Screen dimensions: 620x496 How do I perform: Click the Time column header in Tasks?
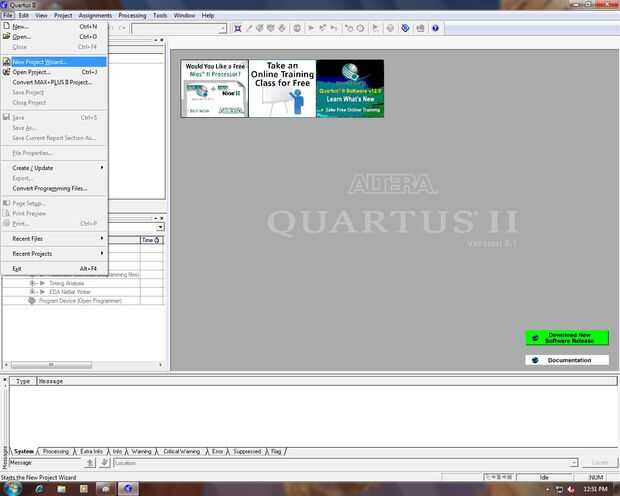[x=151, y=240]
